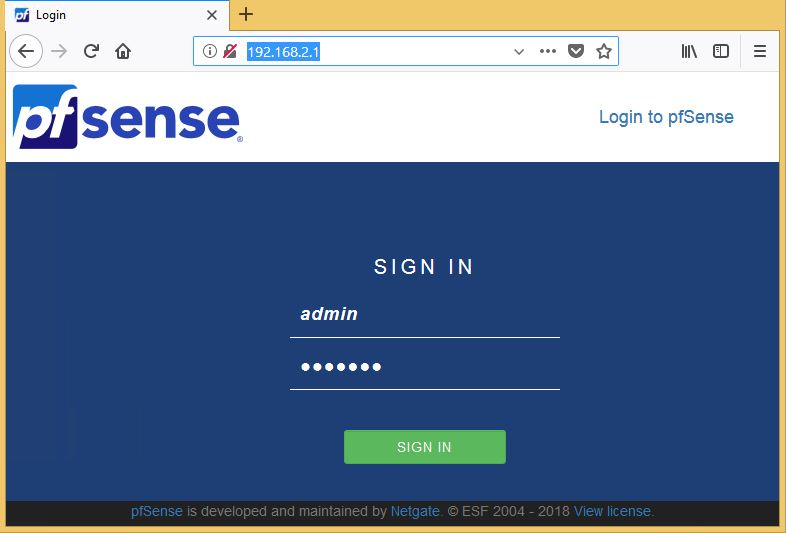Open a new tab with plus button

(x=246, y=15)
